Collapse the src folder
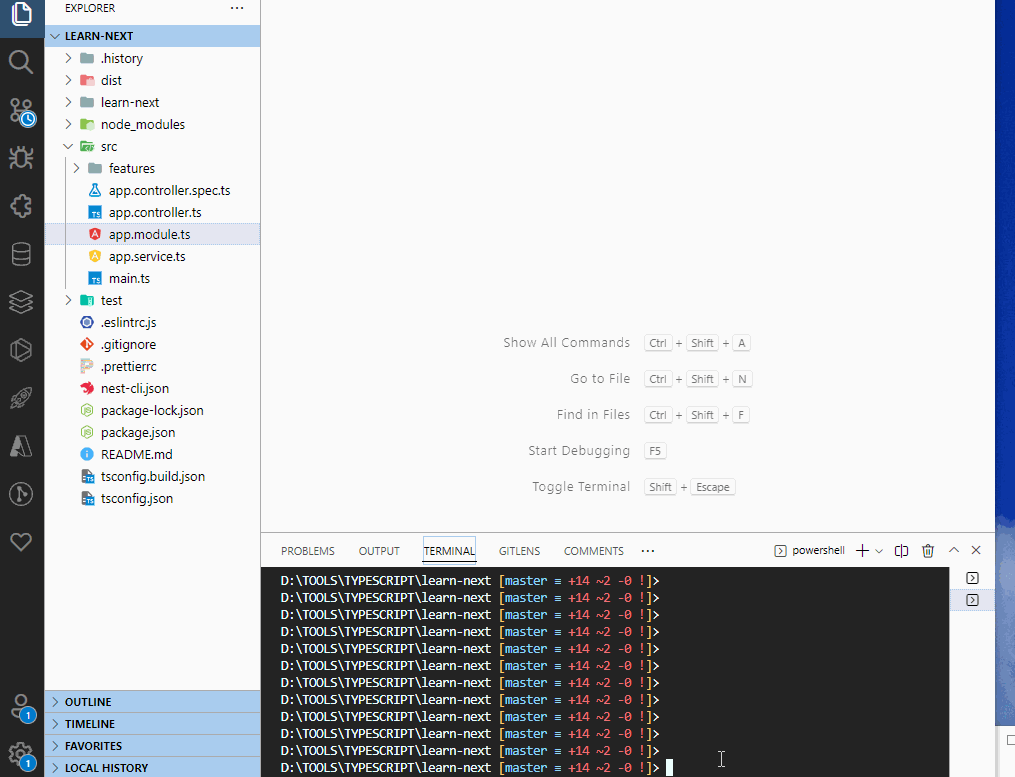 [152, 146]
